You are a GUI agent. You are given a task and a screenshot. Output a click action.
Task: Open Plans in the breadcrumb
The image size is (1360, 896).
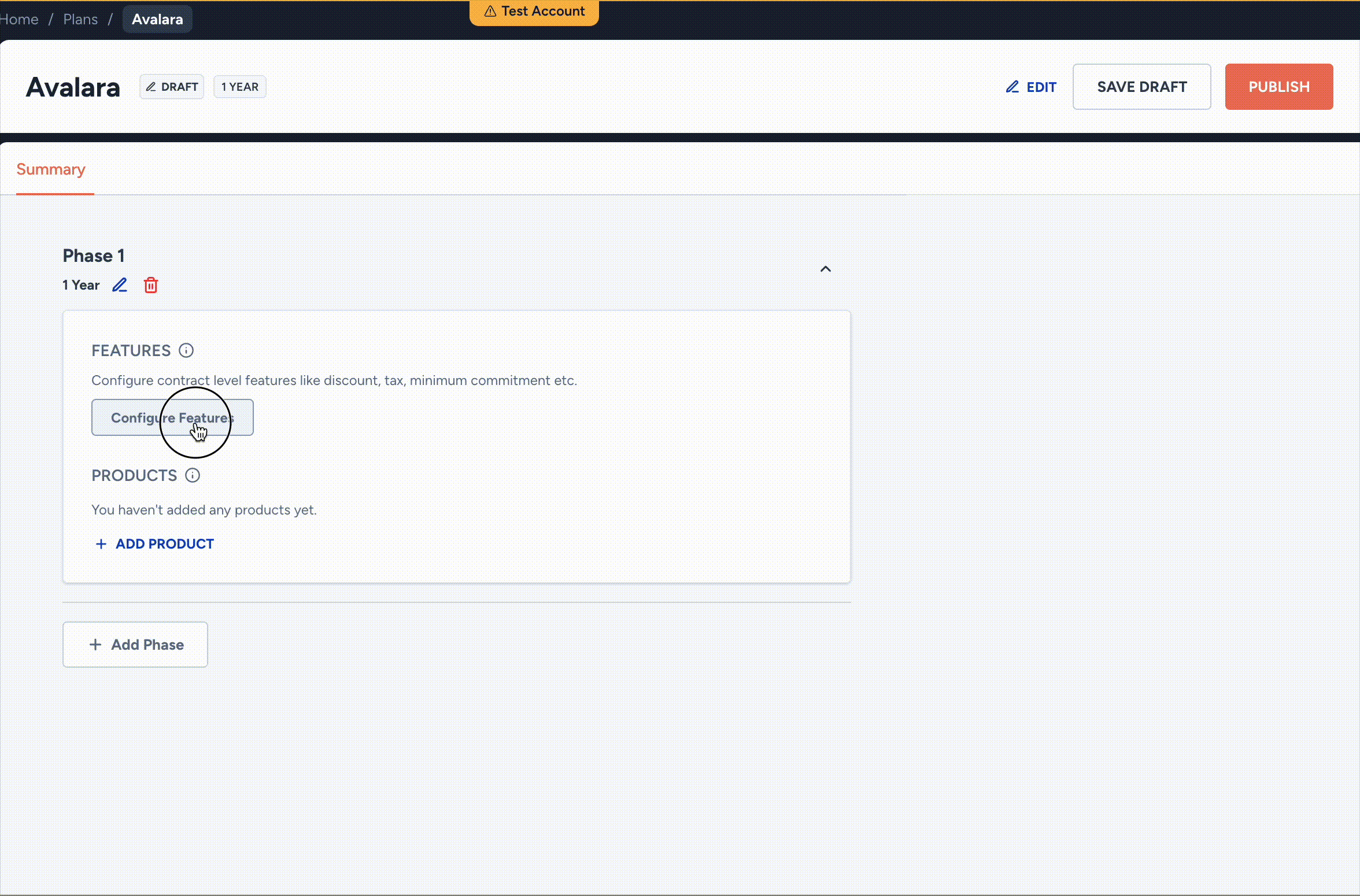coord(80,19)
